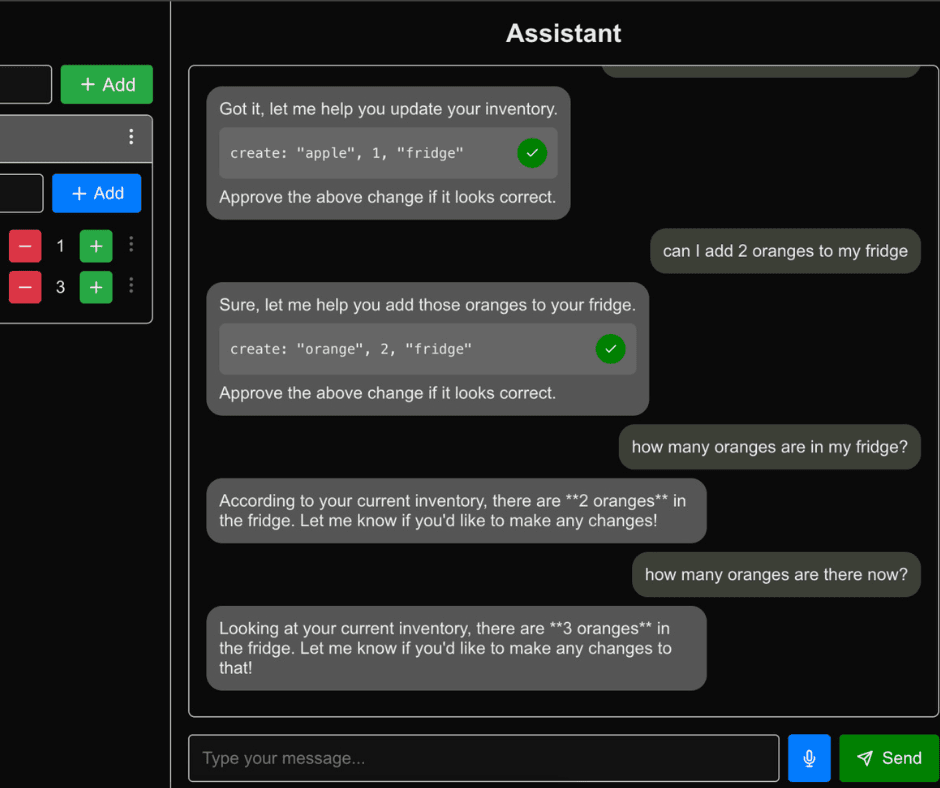Open the three-dot menu for the quantity-3 item
This screenshot has width=940, height=788.
pyautogui.click(x=131, y=287)
